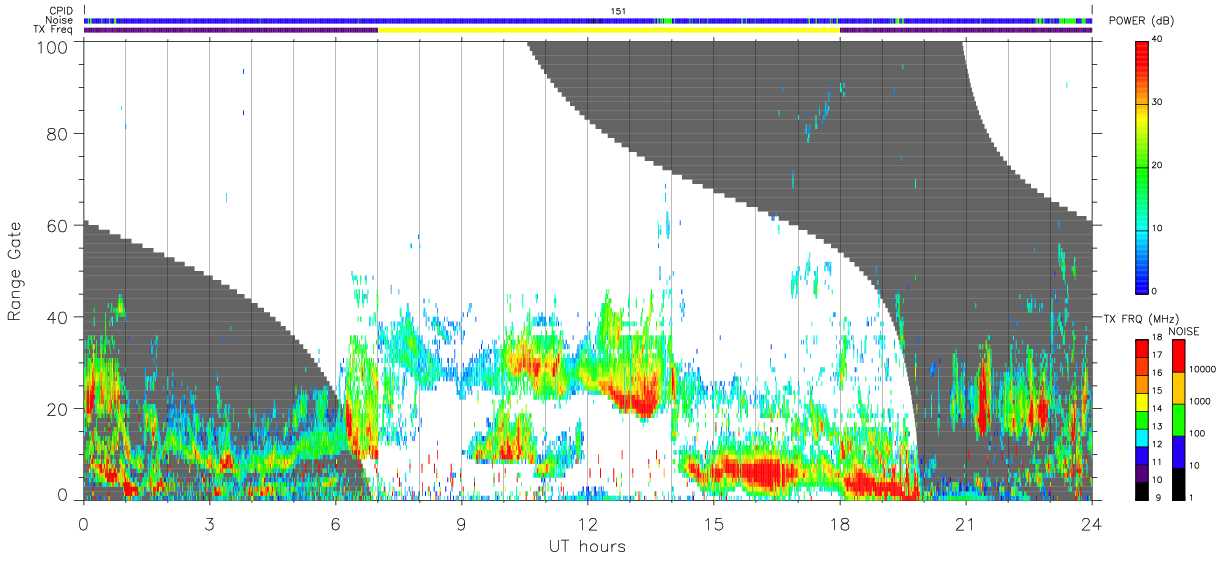Click the CPID row label

pos(61,11)
